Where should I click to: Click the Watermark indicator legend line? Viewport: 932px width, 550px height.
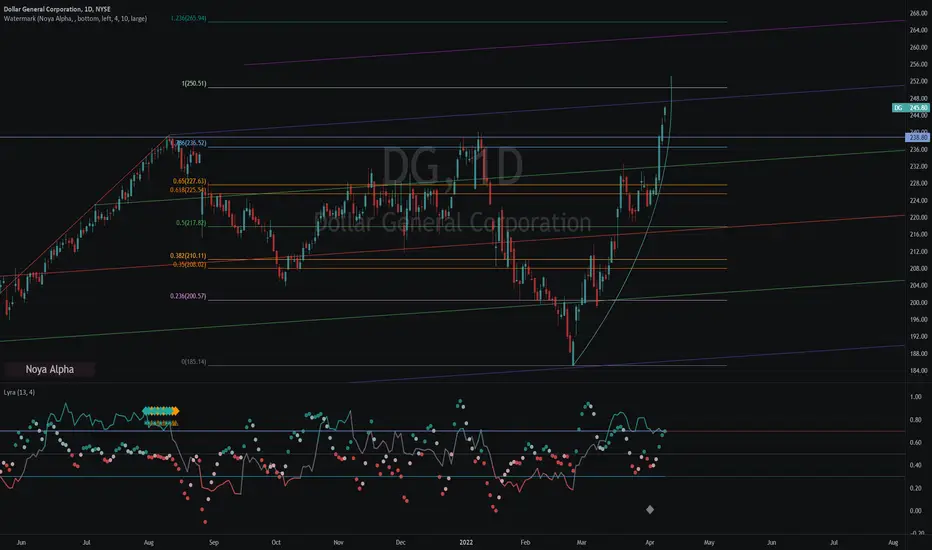click(x=75, y=18)
